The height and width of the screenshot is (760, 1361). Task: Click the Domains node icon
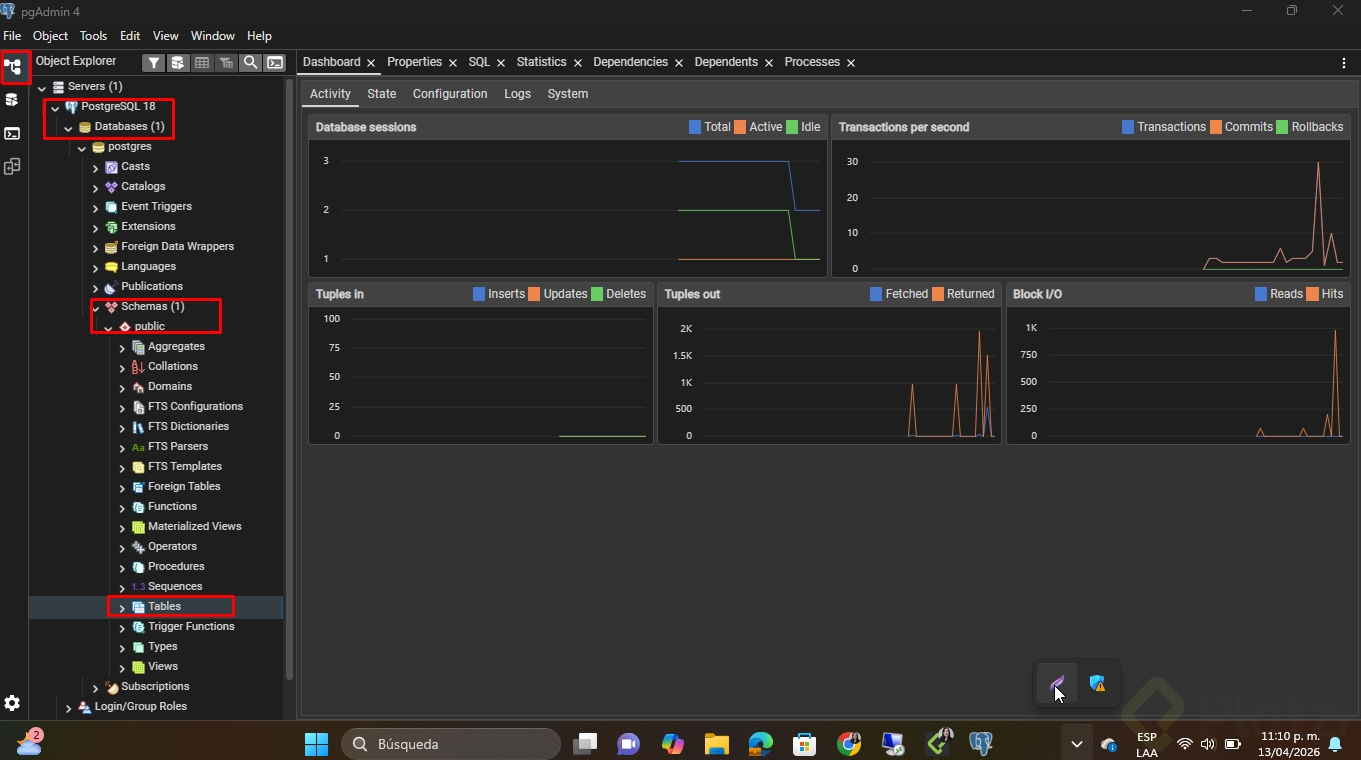[138, 387]
